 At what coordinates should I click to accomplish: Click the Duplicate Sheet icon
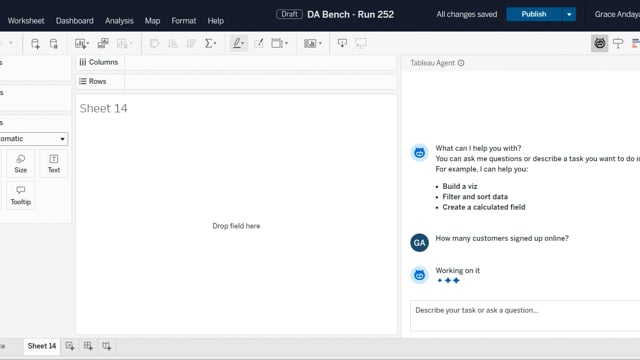pyautogui.click(x=103, y=43)
